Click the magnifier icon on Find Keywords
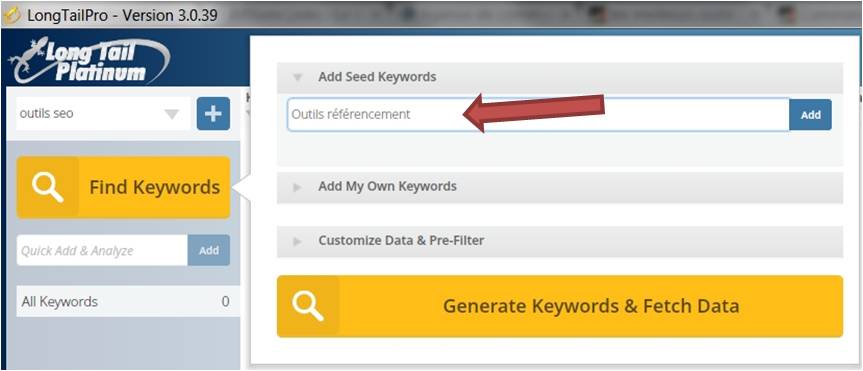863x371 pixels. [47, 187]
